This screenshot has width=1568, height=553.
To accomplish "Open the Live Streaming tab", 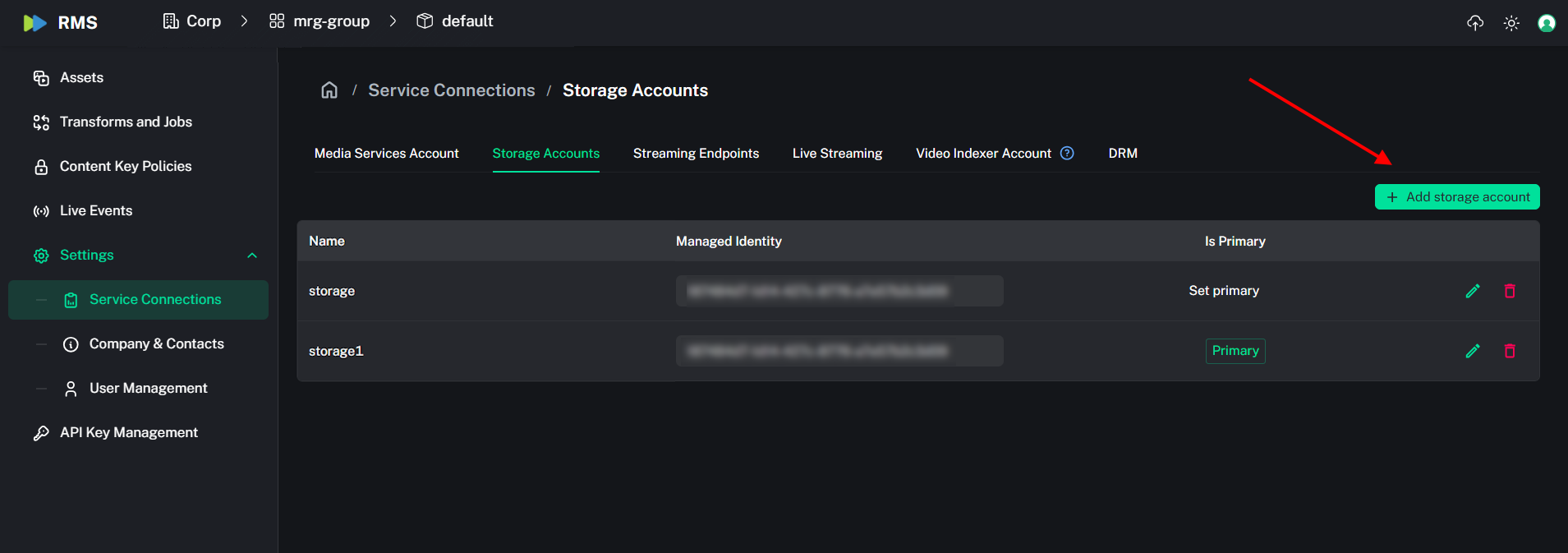I will click(x=837, y=154).
